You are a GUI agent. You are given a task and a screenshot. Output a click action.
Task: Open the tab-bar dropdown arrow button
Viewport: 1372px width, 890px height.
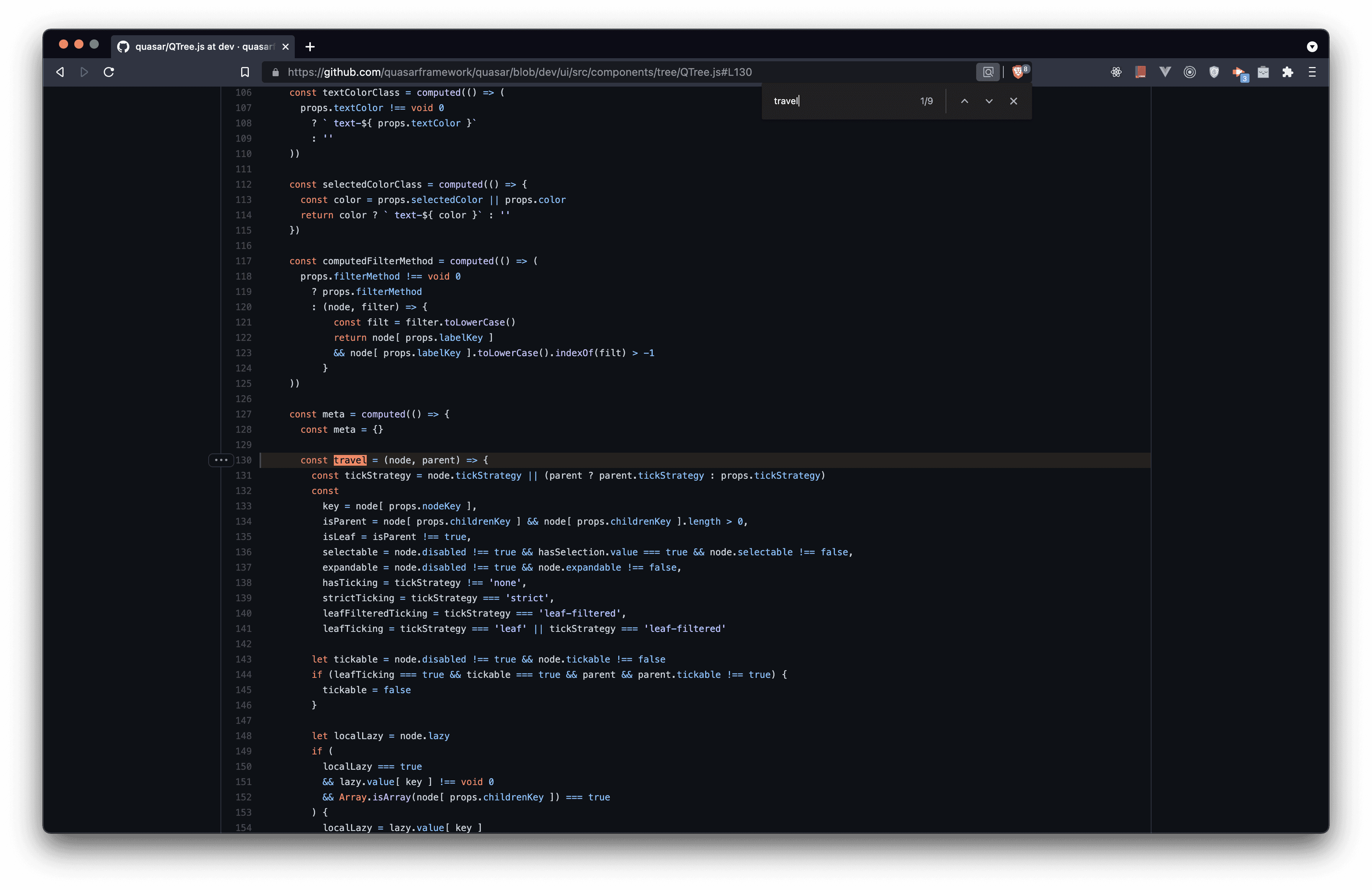1312,47
